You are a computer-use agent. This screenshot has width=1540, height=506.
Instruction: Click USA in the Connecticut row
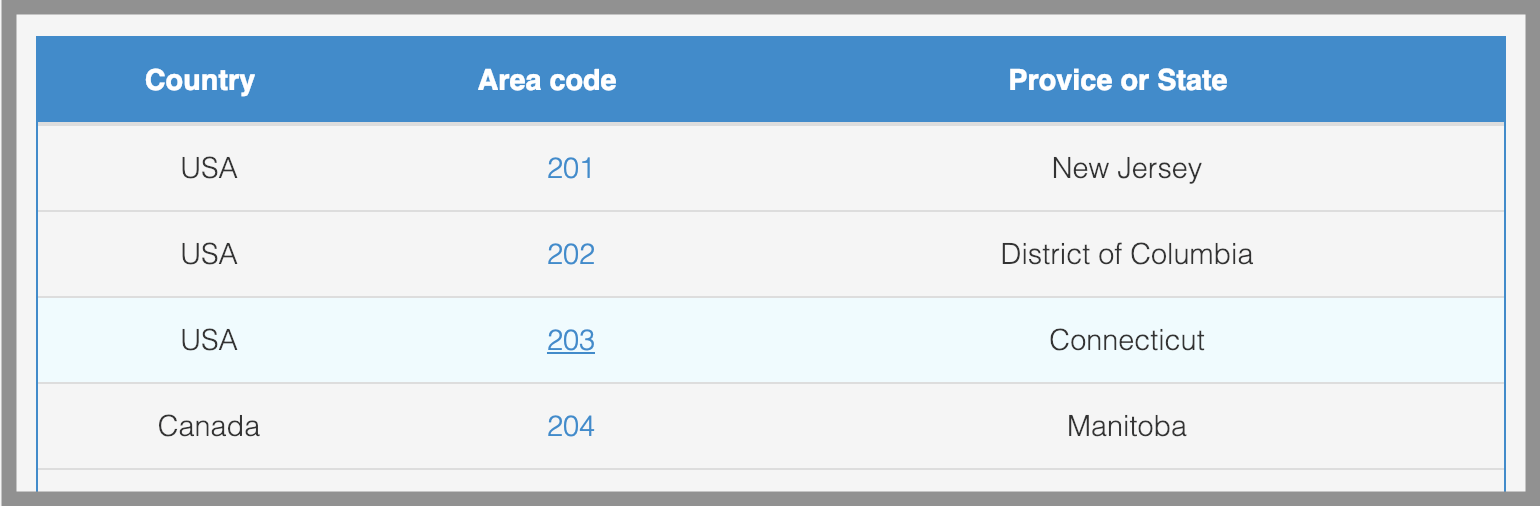click(209, 341)
